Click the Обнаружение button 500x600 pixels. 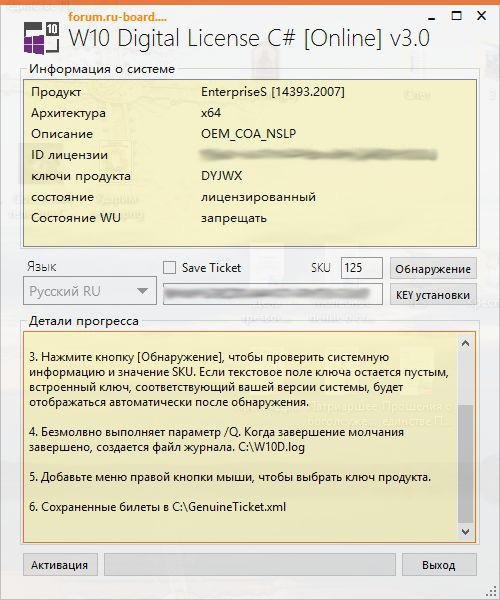point(433,268)
